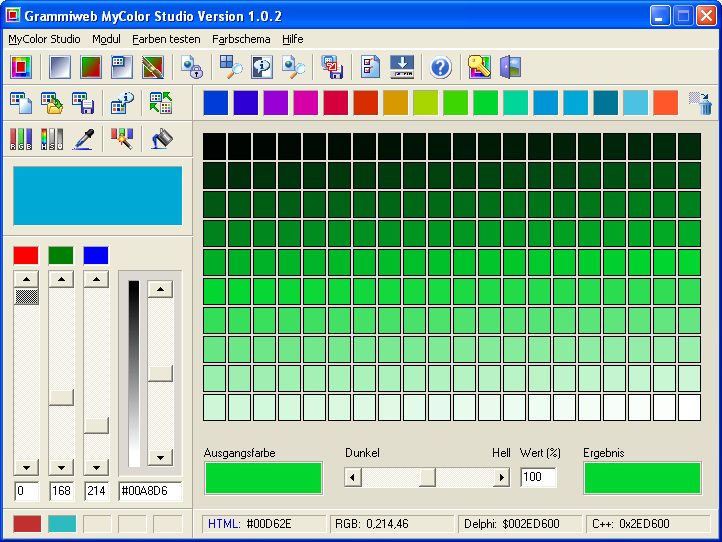Pick the purple palette swatch
Image resolution: width=722 pixels, height=542 pixels.
(x=275, y=103)
